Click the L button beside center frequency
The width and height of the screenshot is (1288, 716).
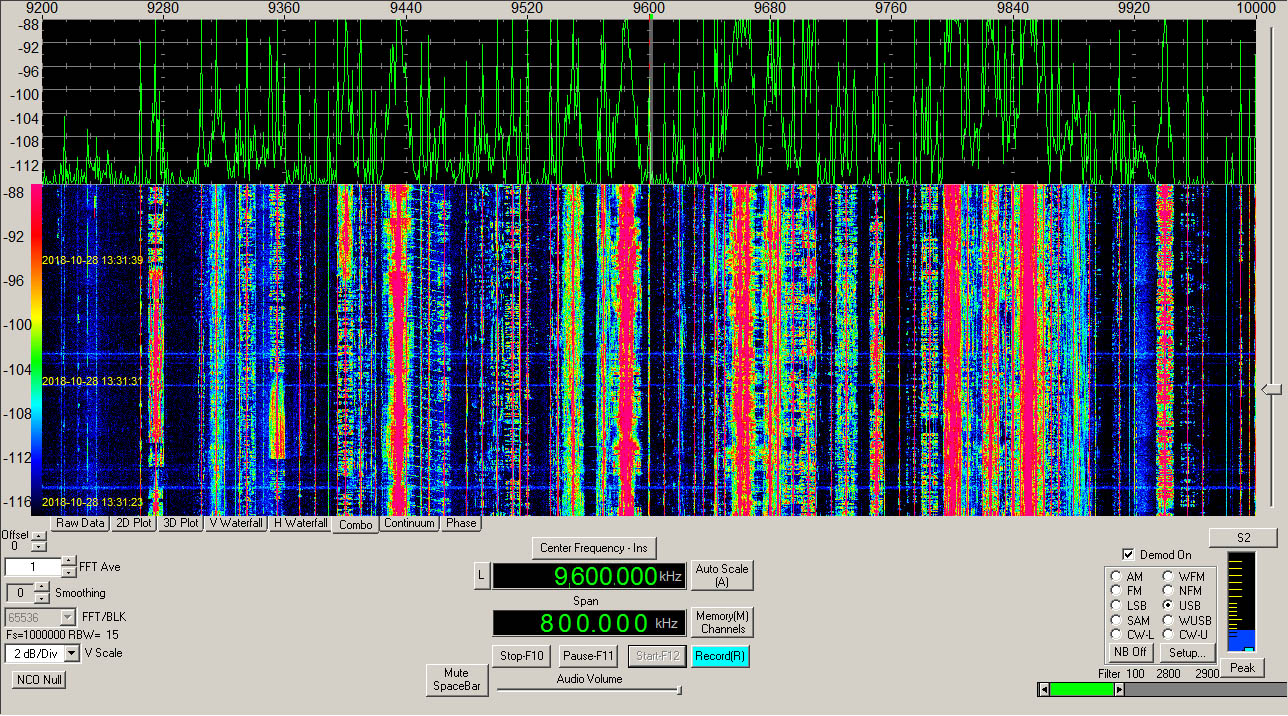pos(480,575)
